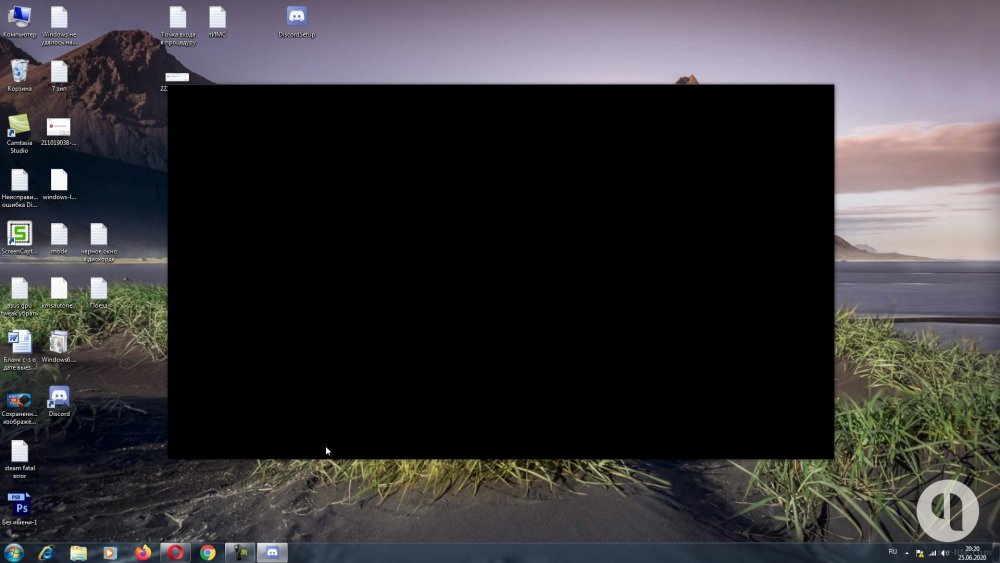Open Opera browser from the taskbar

coord(175,553)
